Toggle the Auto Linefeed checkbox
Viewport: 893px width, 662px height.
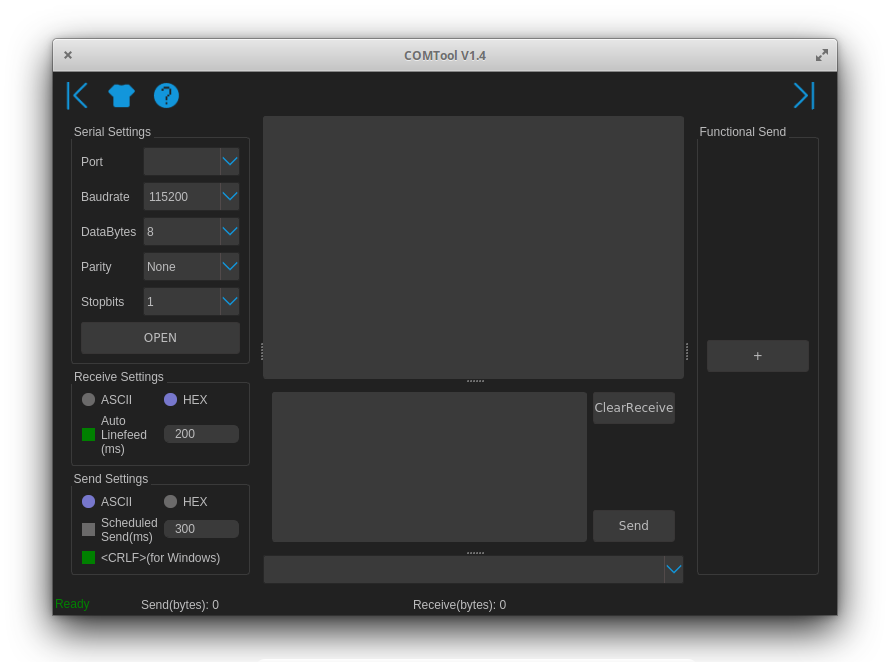(88, 434)
